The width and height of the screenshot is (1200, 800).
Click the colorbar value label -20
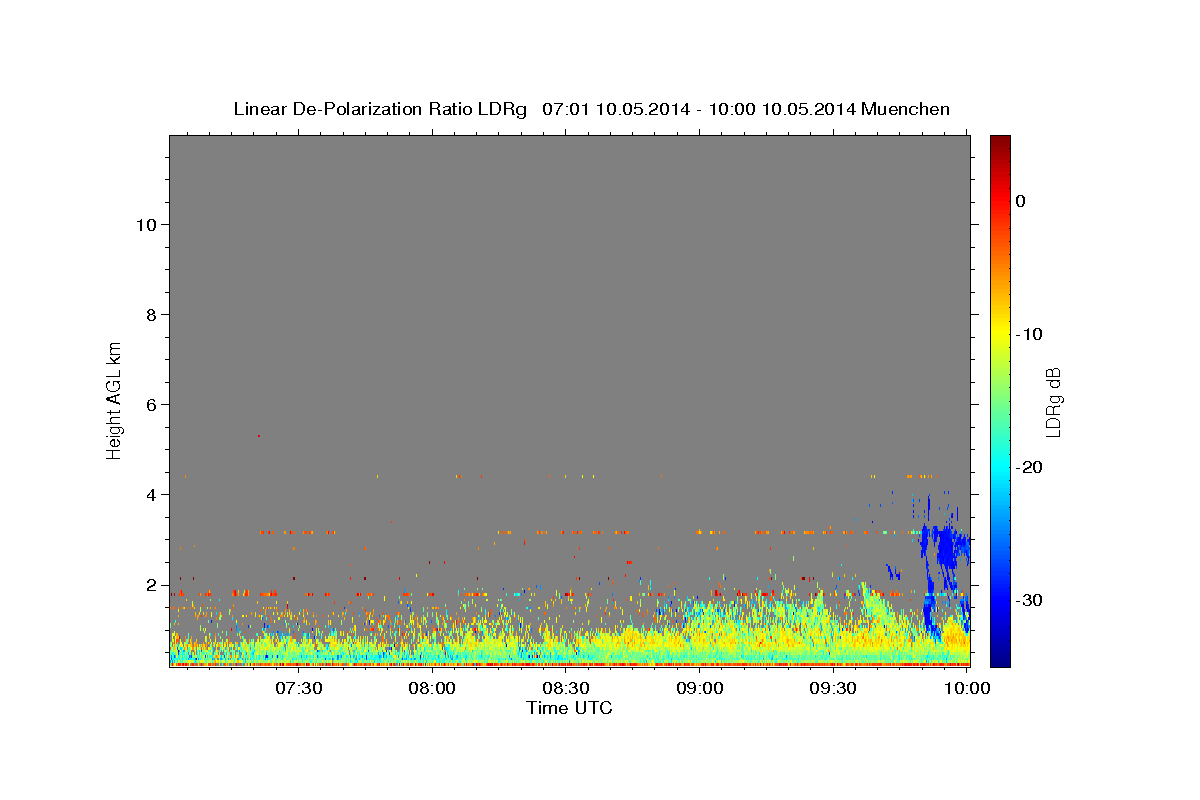(1029, 467)
